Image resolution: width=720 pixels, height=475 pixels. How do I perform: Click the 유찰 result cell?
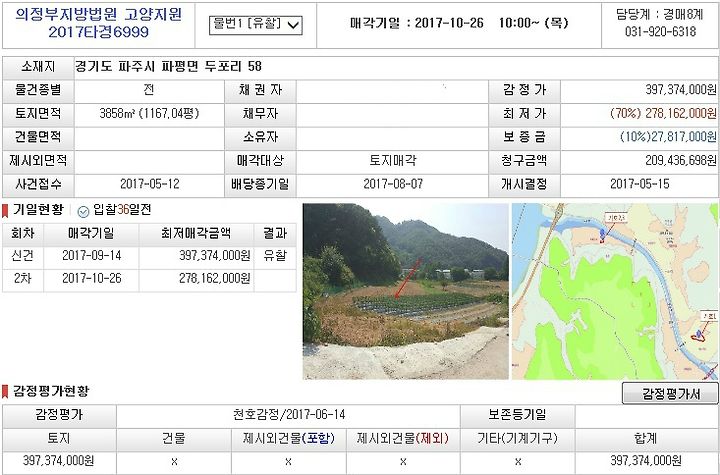point(275,255)
